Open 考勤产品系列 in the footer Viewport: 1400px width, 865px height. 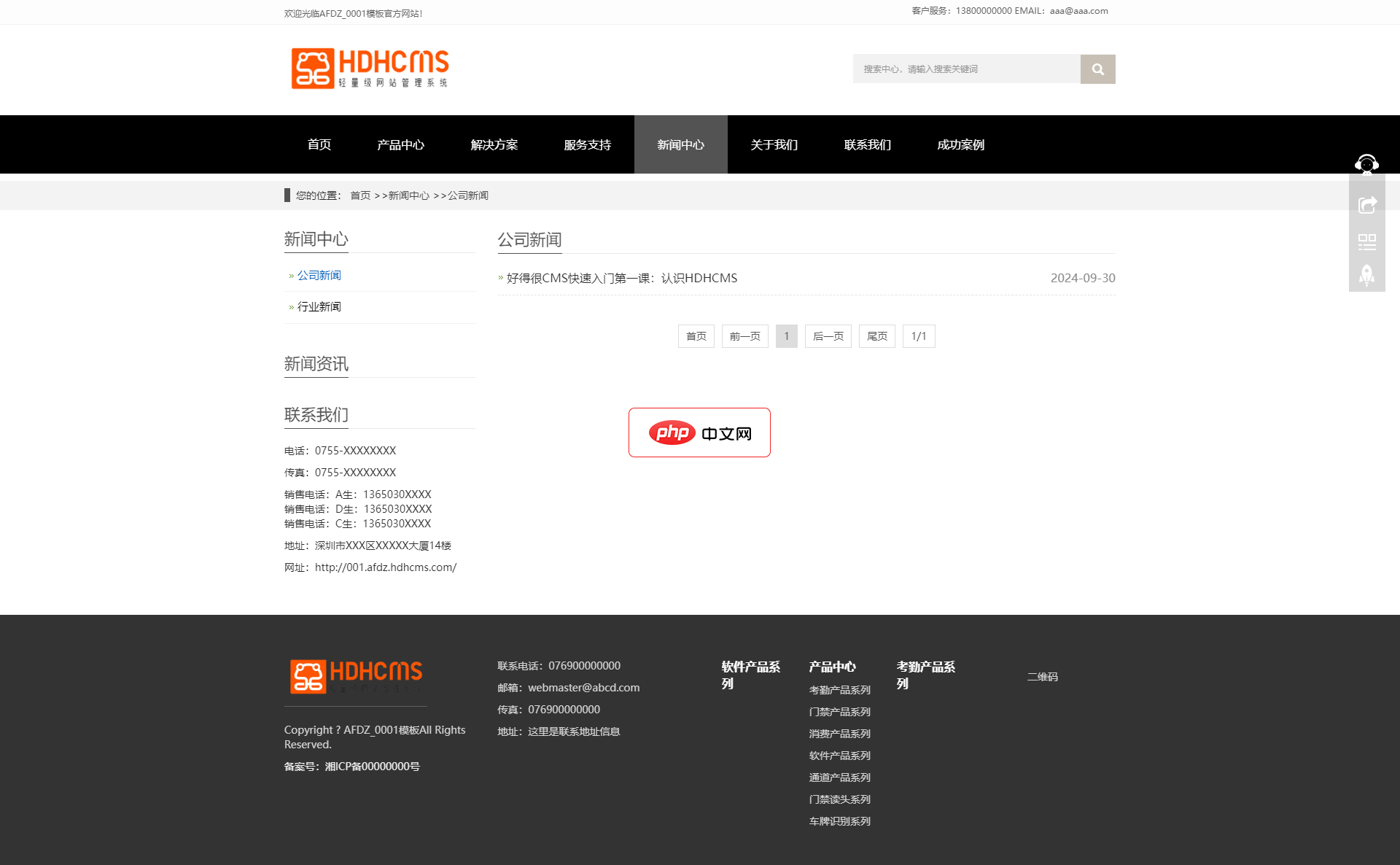tap(839, 689)
